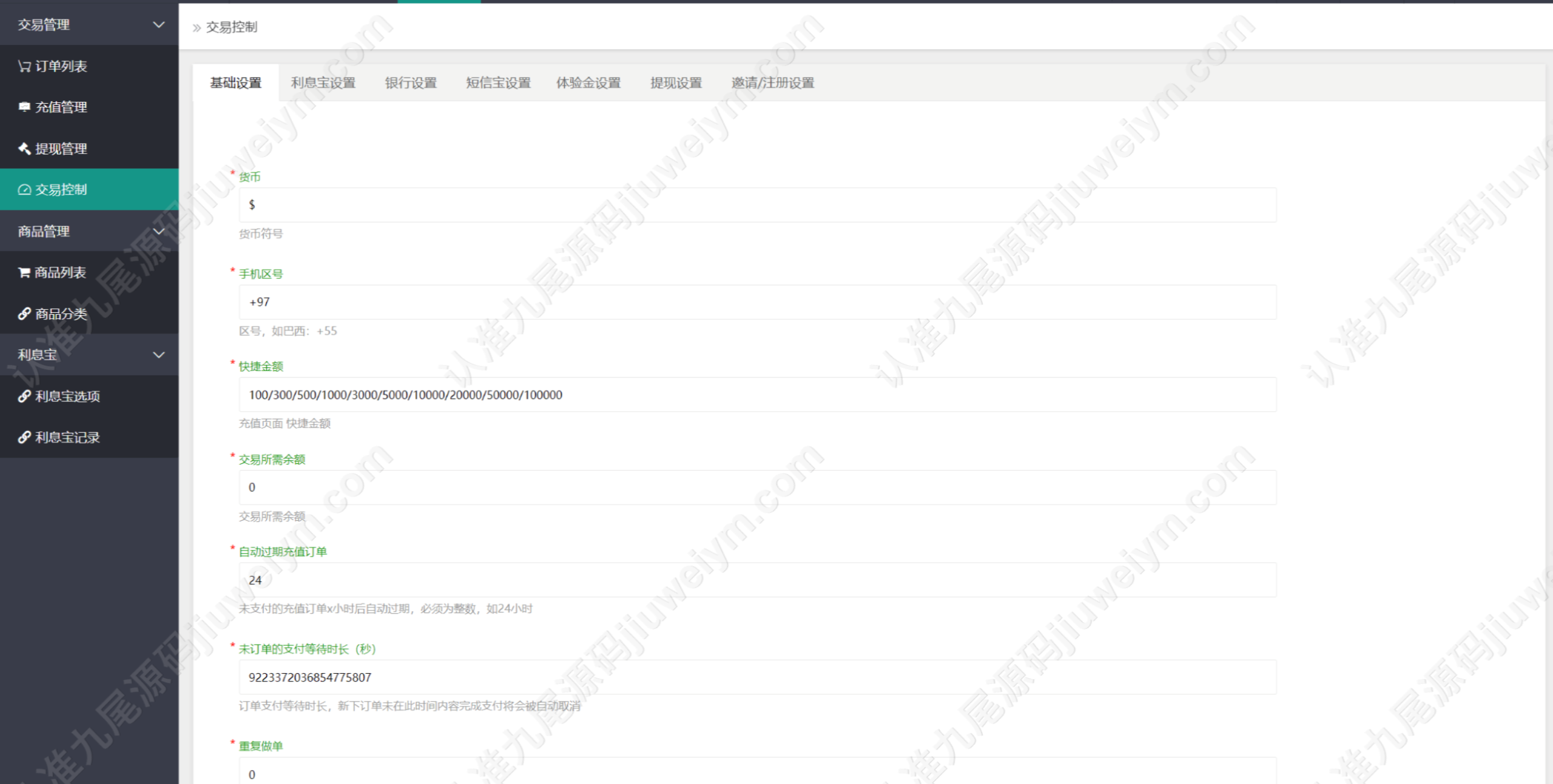Click the shopping cart icon beside 商品列表

(24, 272)
